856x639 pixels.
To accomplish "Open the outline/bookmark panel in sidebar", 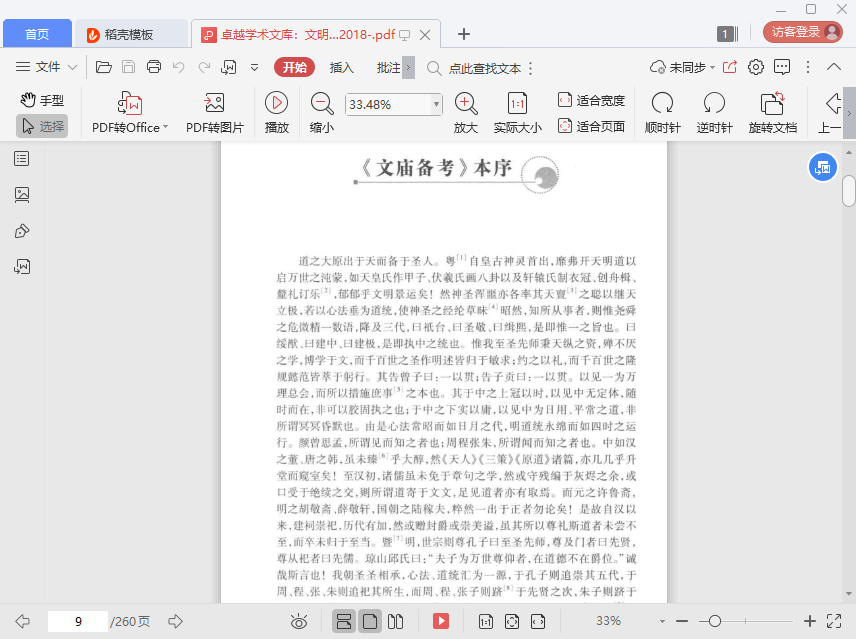I will [22, 159].
